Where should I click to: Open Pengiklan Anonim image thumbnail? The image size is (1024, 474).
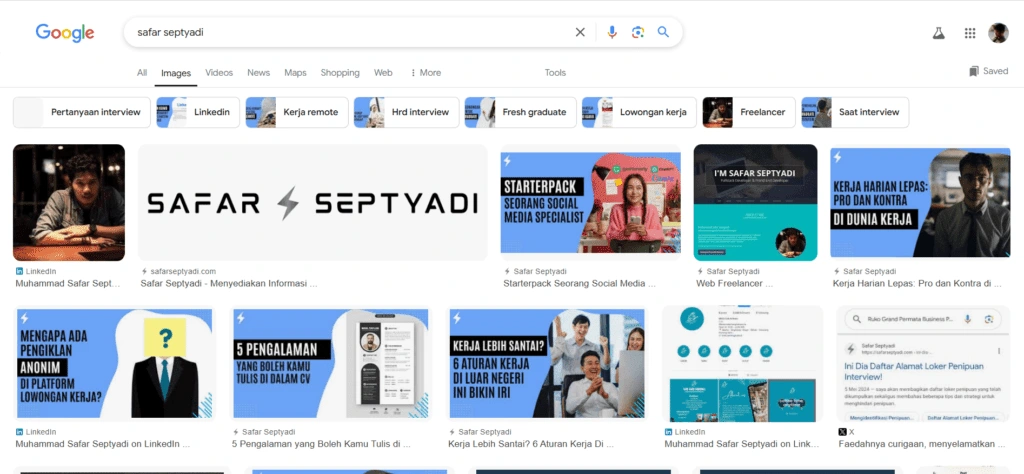[114, 364]
